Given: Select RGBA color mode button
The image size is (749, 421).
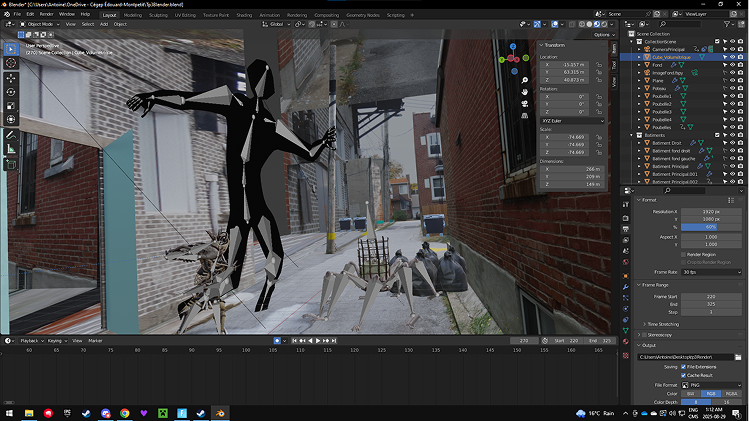Looking at the screenshot, I should [730, 393].
